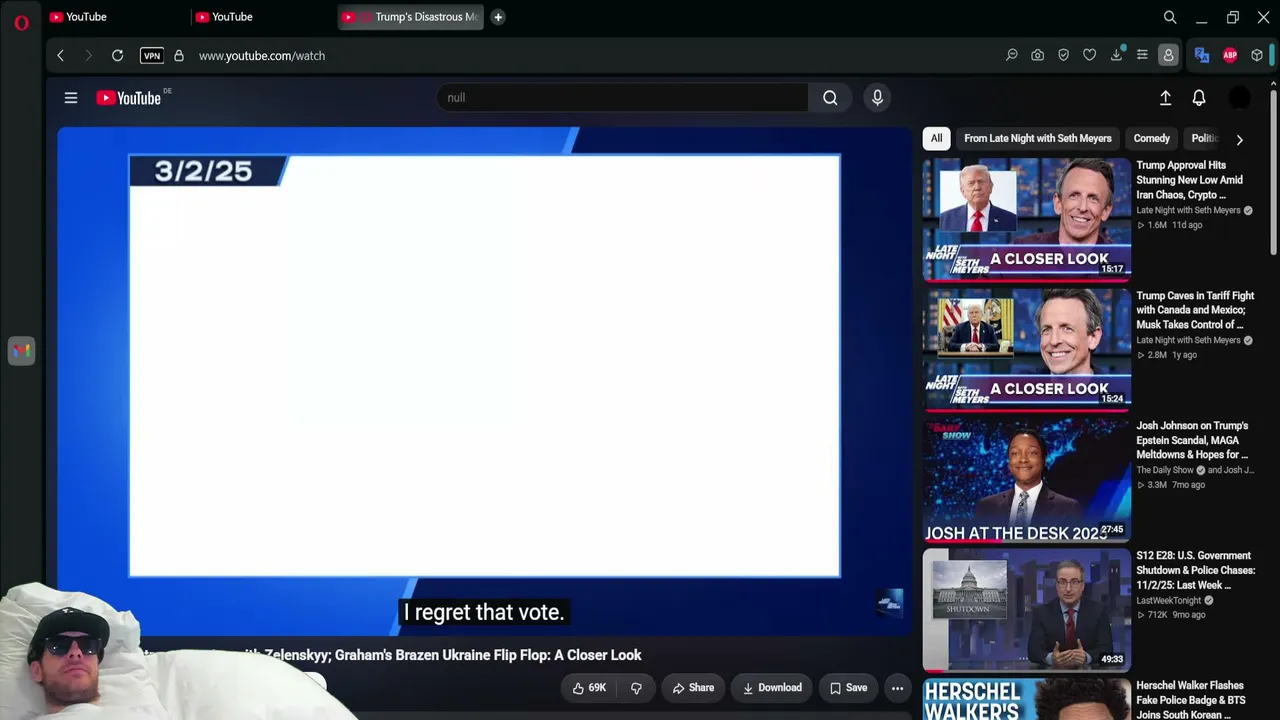Click the Late Night watermark in the video corner
This screenshot has width=1280, height=720.
click(890, 601)
